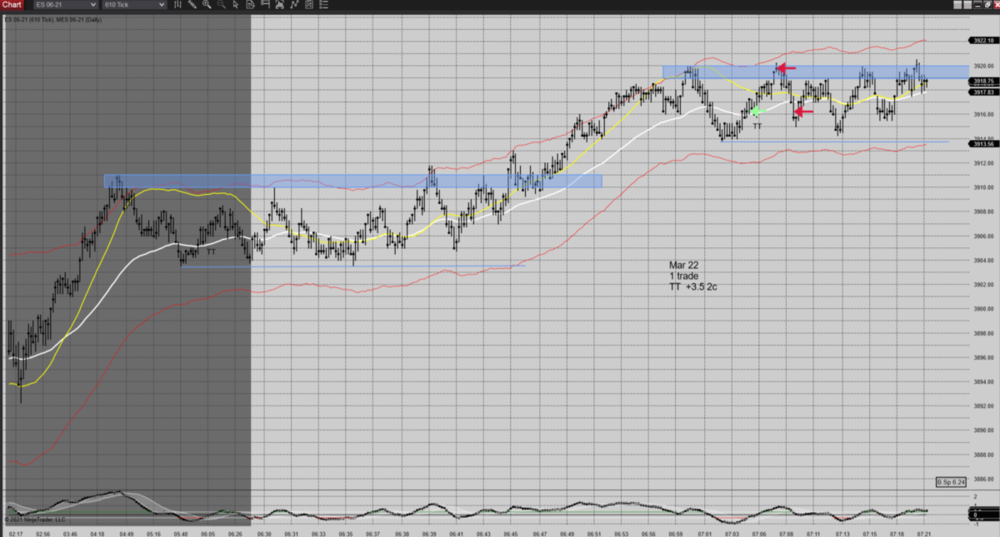The height and width of the screenshot is (537, 1000).
Task: Select the upper blue resistance zone rectangle
Action: (x=815, y=72)
